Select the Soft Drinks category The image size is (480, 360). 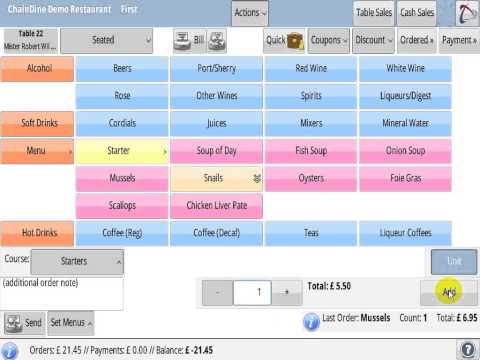point(37,124)
